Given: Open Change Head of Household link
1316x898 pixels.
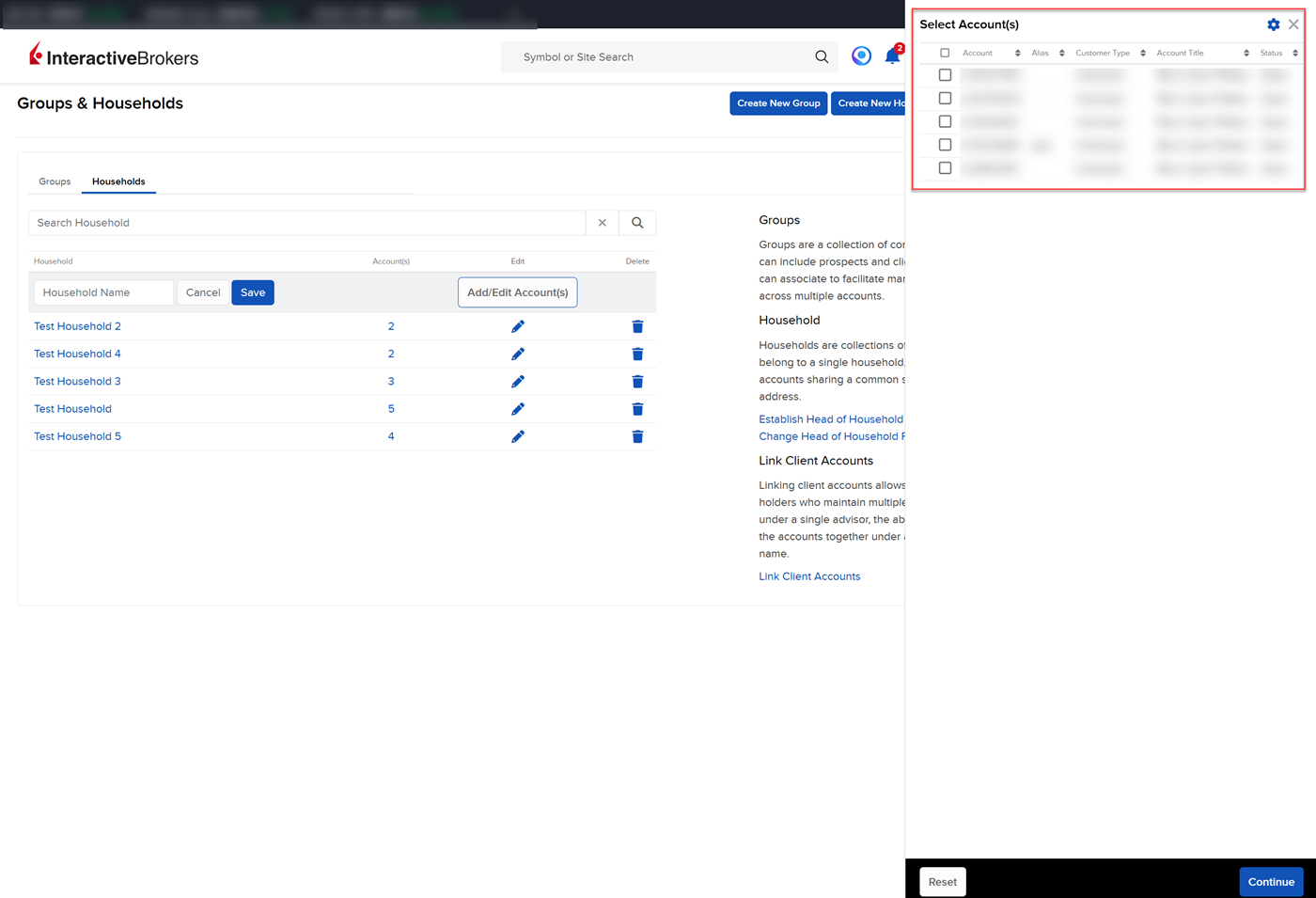Looking at the screenshot, I should [832, 436].
